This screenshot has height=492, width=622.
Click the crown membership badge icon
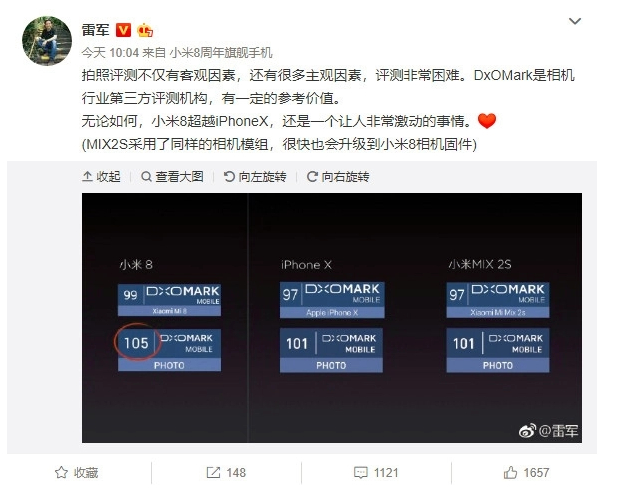(144, 31)
